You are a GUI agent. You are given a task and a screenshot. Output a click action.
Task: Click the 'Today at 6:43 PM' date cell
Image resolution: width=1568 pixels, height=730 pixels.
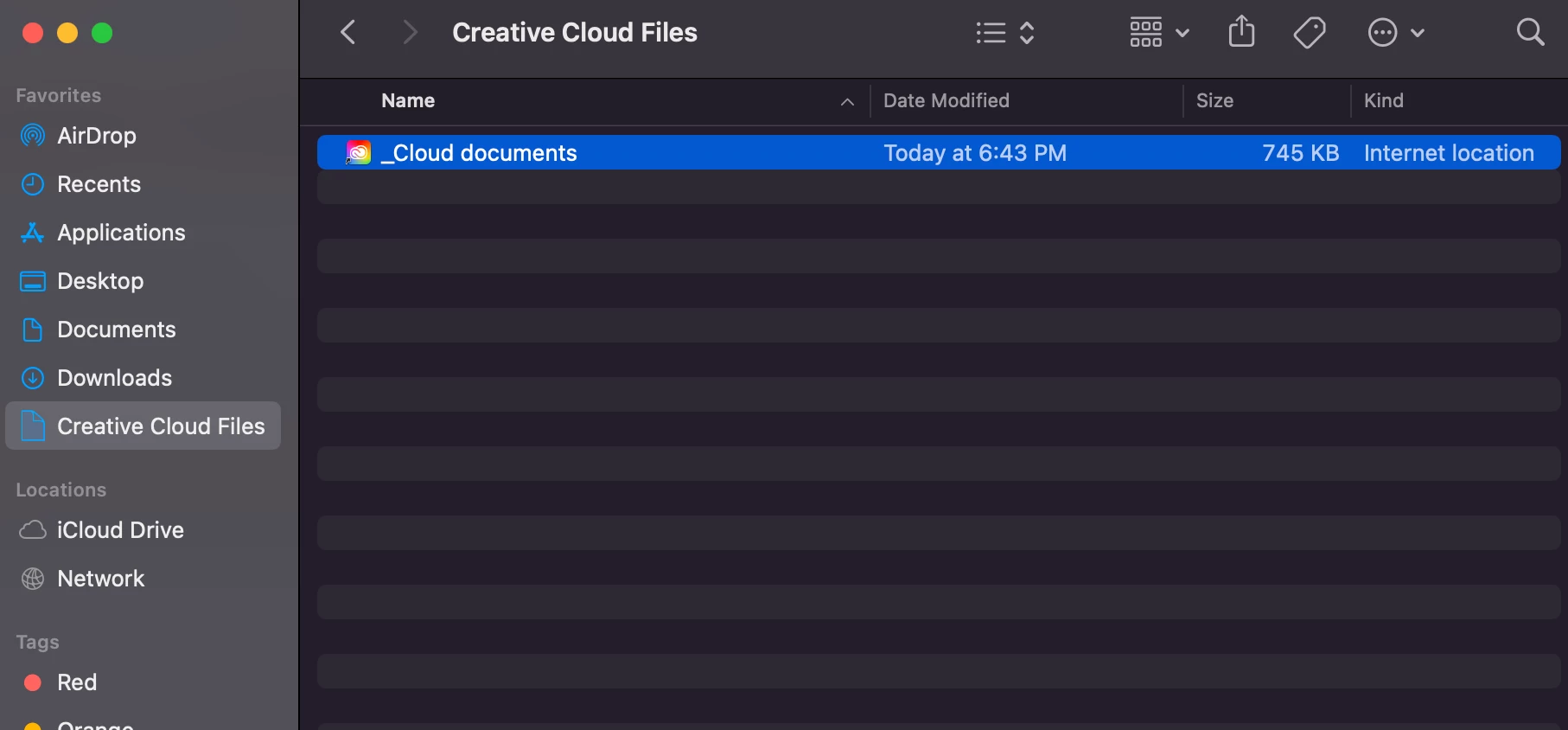pos(975,153)
